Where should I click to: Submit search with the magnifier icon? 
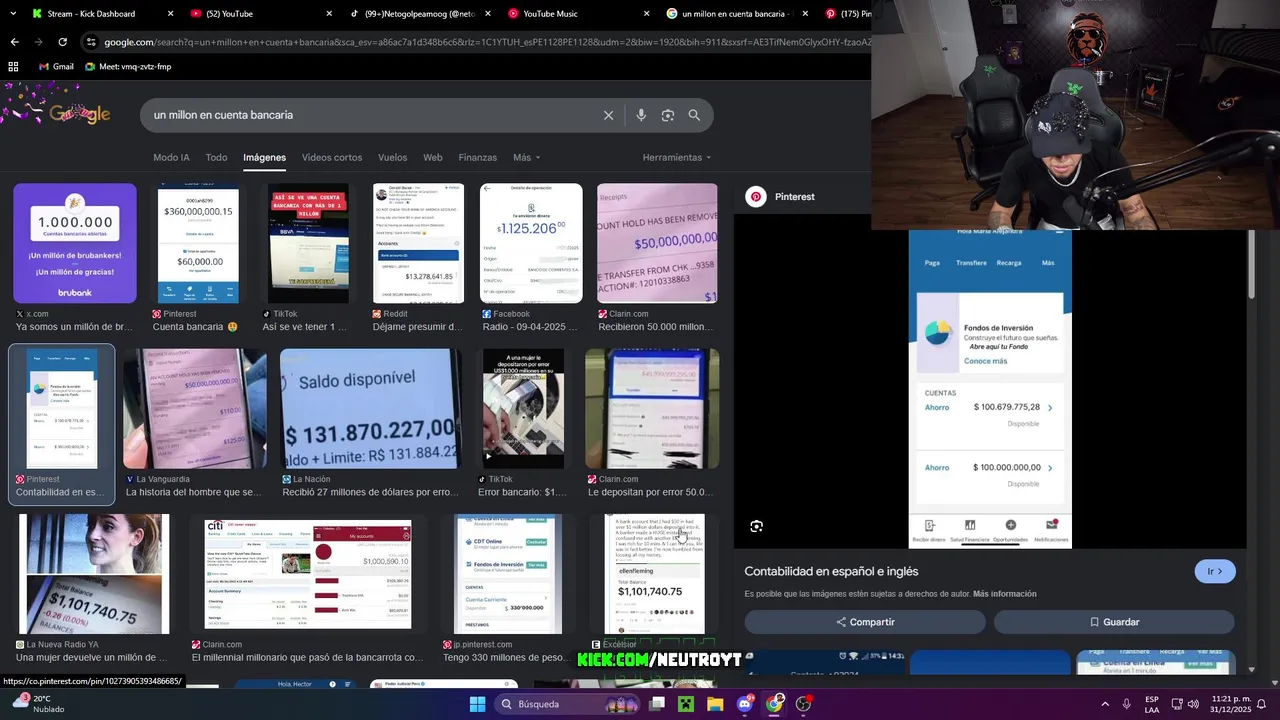(694, 115)
